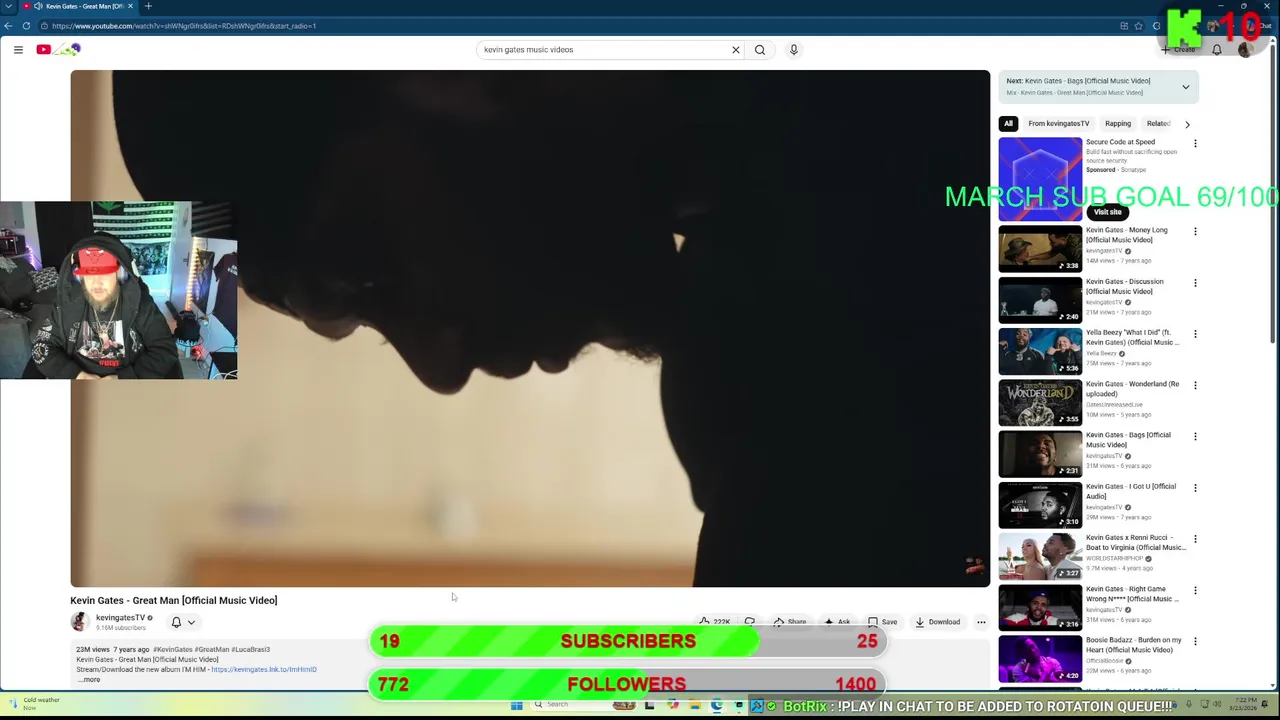1280x720 pixels.
Task: Open menu for Bags video
Action: click(1195, 437)
